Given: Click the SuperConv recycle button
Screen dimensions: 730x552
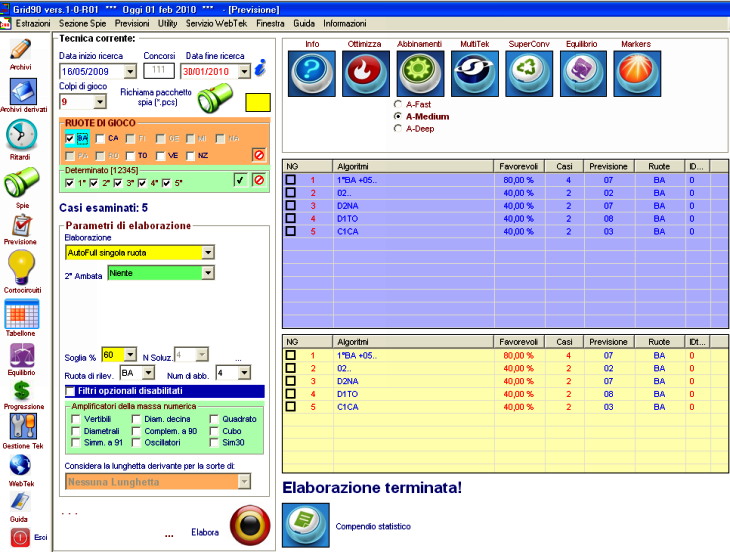Looking at the screenshot, I should pos(529,74).
